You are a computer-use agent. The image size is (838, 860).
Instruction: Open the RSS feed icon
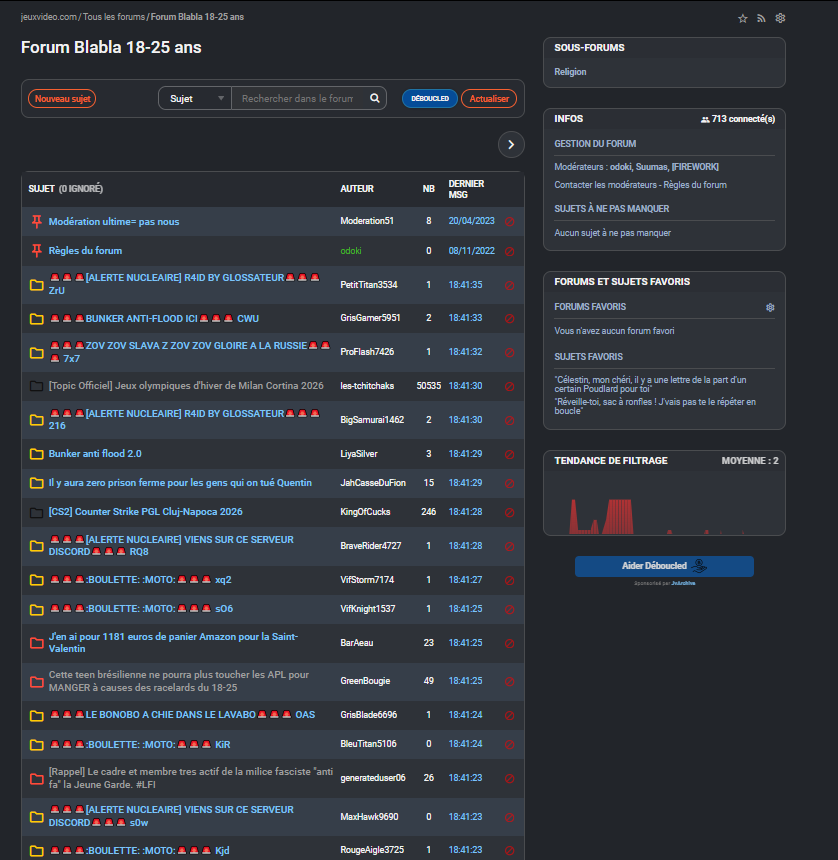(761, 18)
